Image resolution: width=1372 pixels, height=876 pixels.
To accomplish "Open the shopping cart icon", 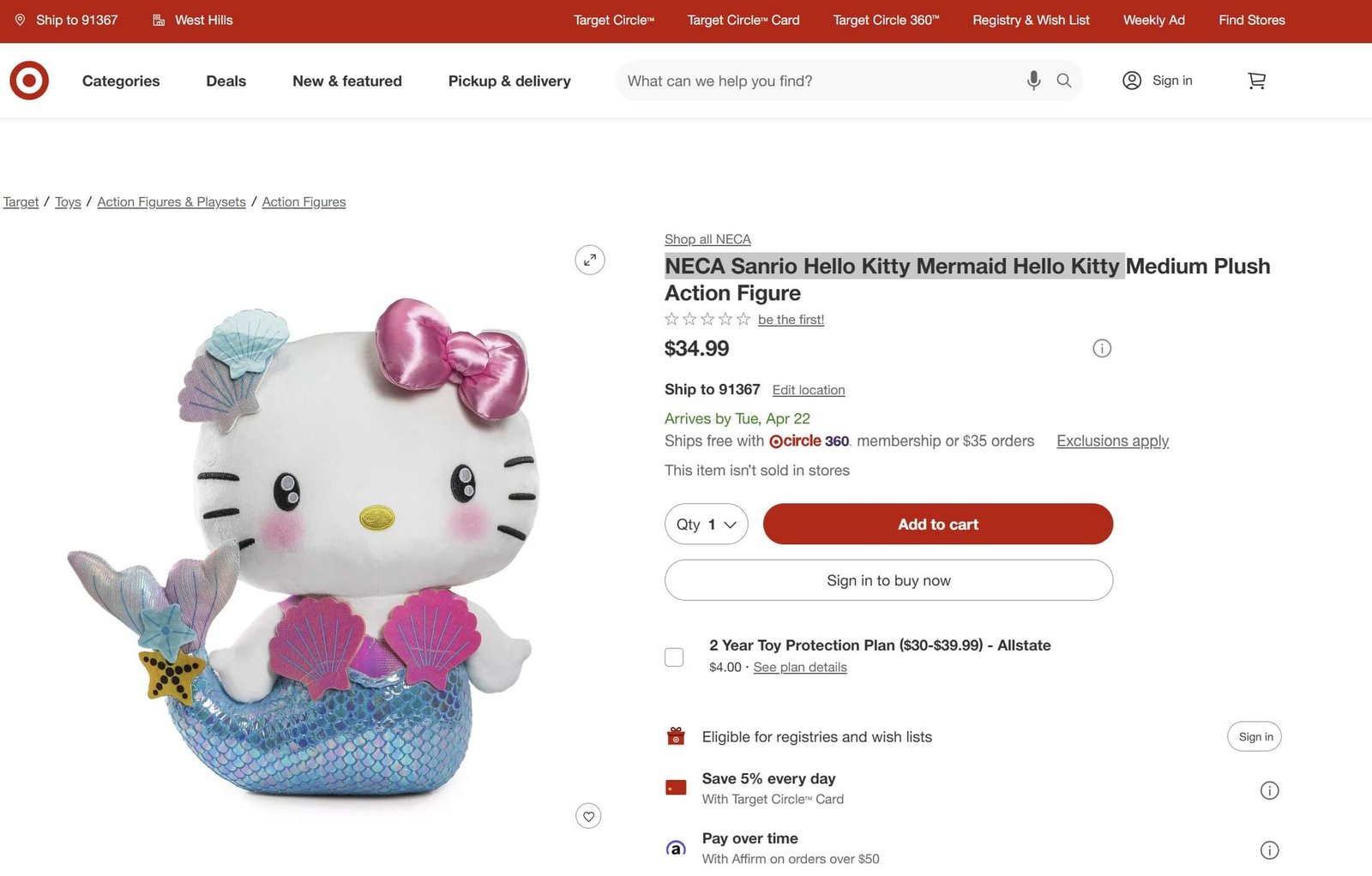I will tap(1256, 81).
